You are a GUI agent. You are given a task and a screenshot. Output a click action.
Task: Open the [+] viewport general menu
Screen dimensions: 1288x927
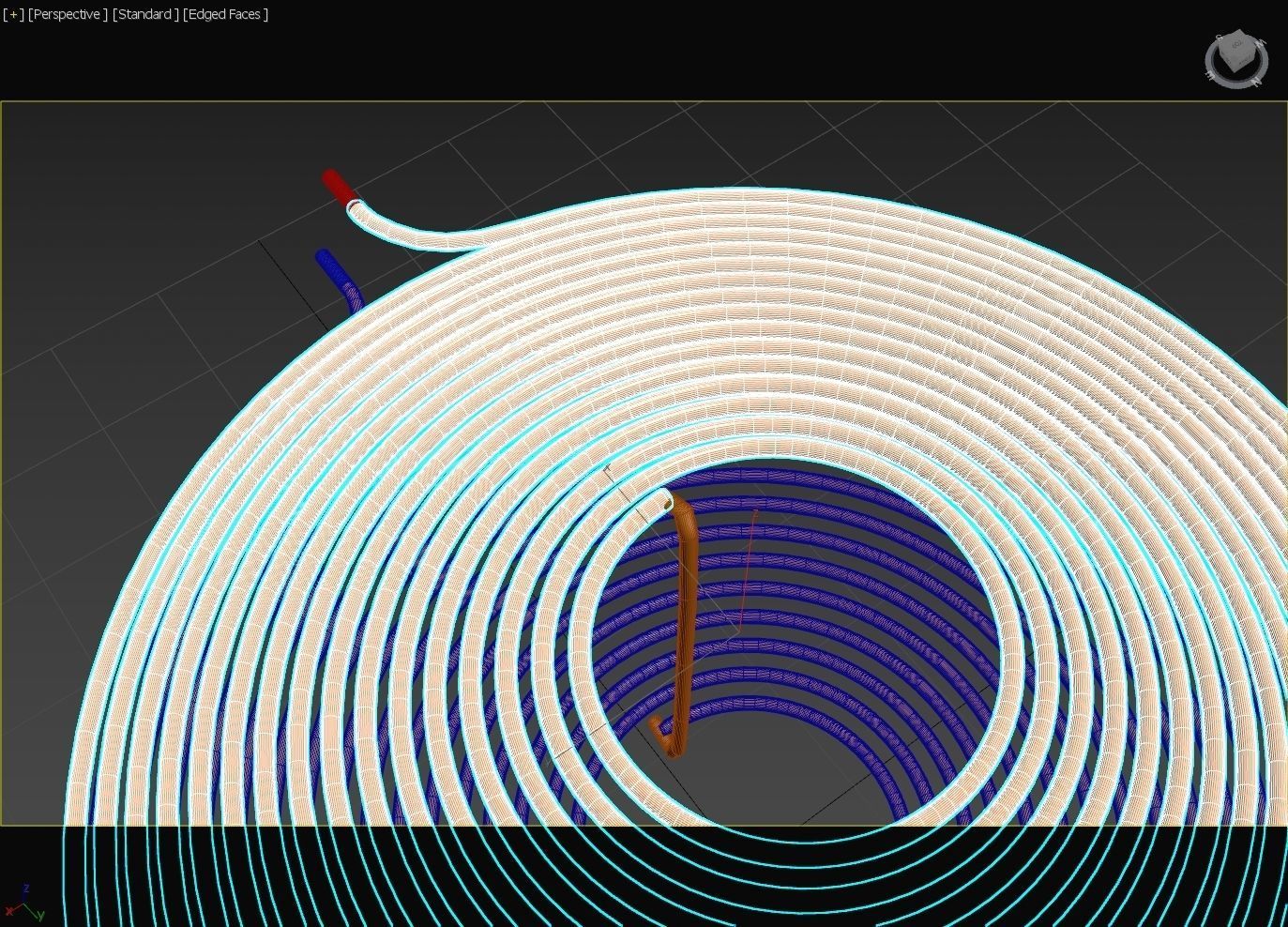(13, 14)
